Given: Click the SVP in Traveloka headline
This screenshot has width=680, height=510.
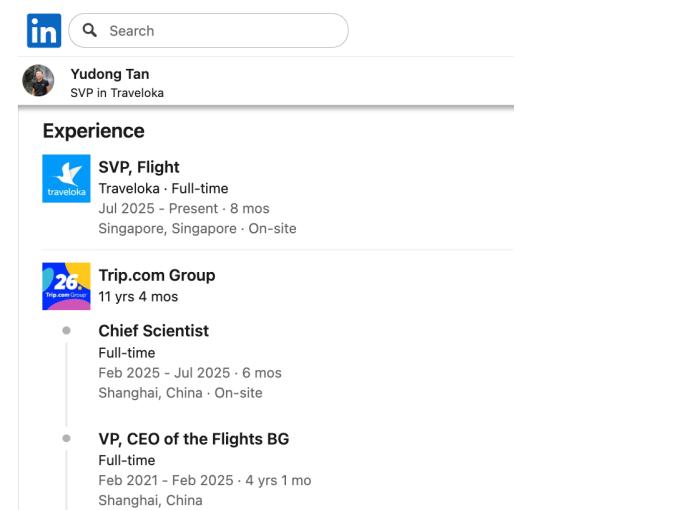Looking at the screenshot, I should pyautogui.click(x=117, y=93).
